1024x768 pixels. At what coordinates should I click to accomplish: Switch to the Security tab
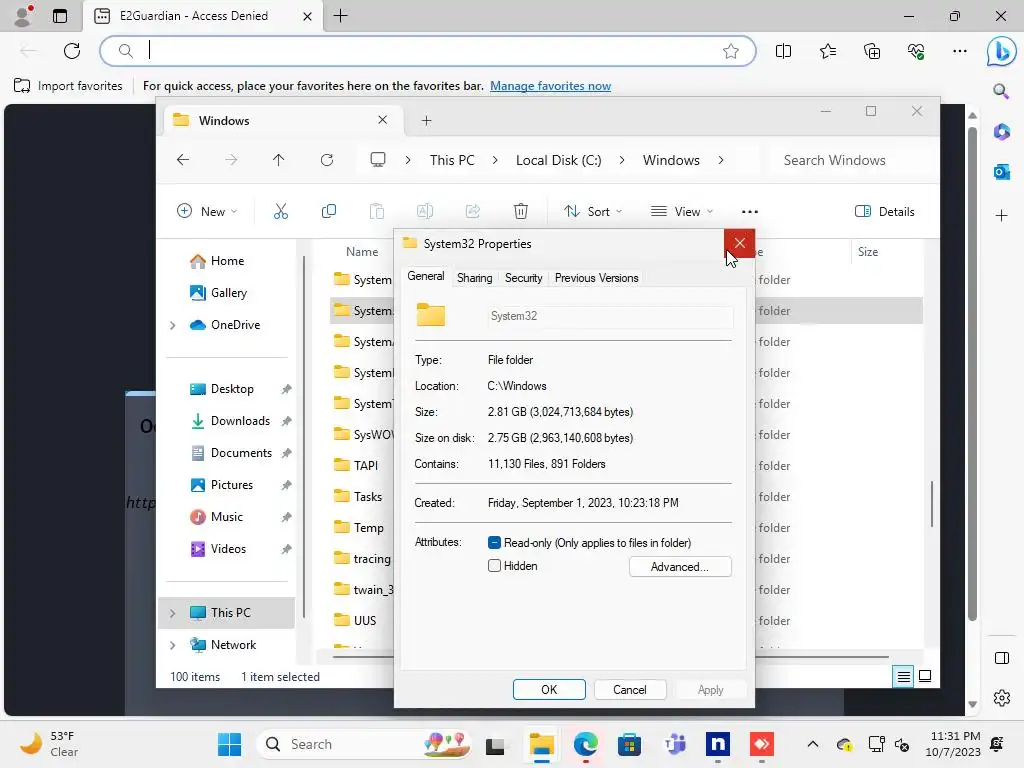tap(523, 278)
